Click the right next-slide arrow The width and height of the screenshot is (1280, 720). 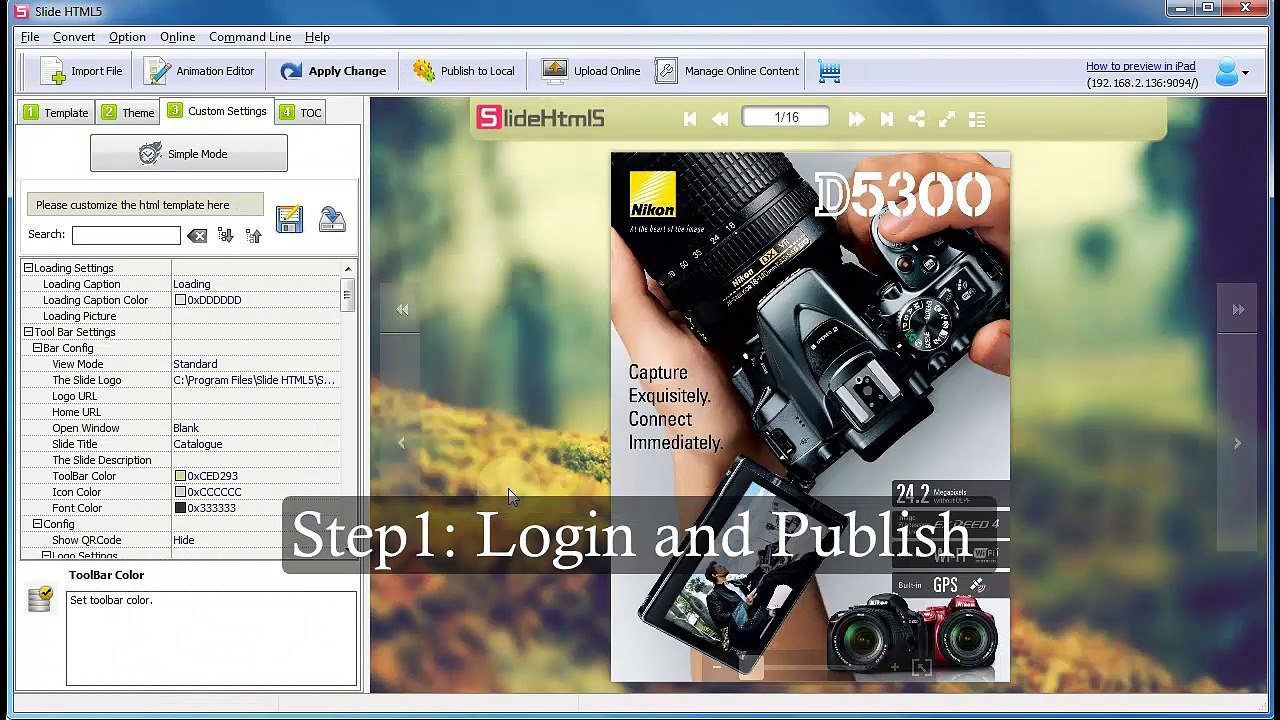[1237, 443]
